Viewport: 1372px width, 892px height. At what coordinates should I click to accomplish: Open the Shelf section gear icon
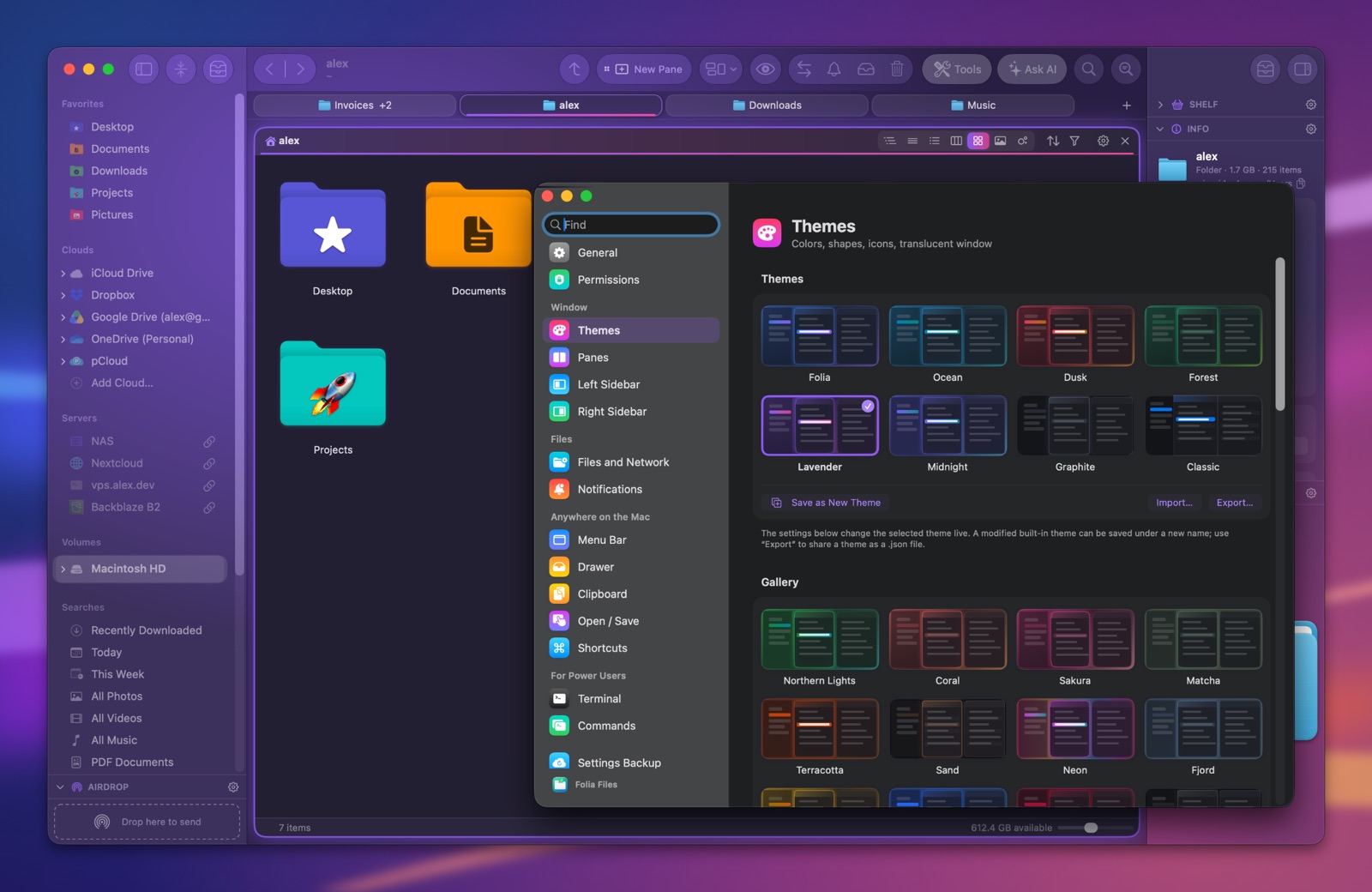click(x=1311, y=105)
